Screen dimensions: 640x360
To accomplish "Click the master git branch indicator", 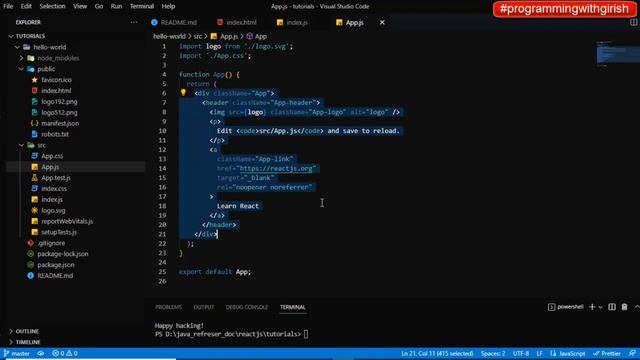I will click(17, 353).
